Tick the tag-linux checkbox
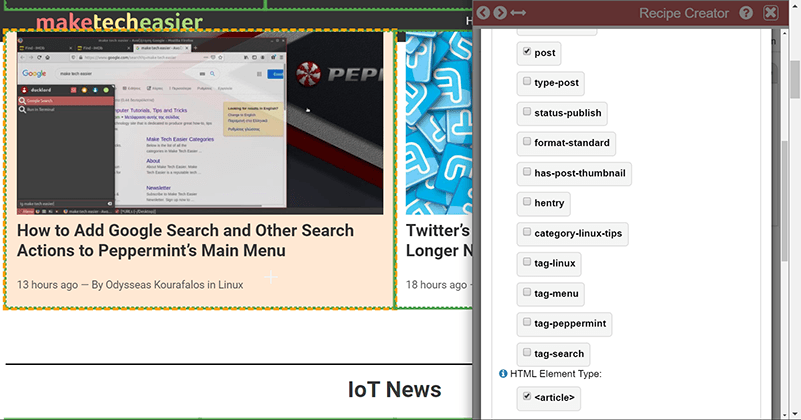 coord(527,262)
